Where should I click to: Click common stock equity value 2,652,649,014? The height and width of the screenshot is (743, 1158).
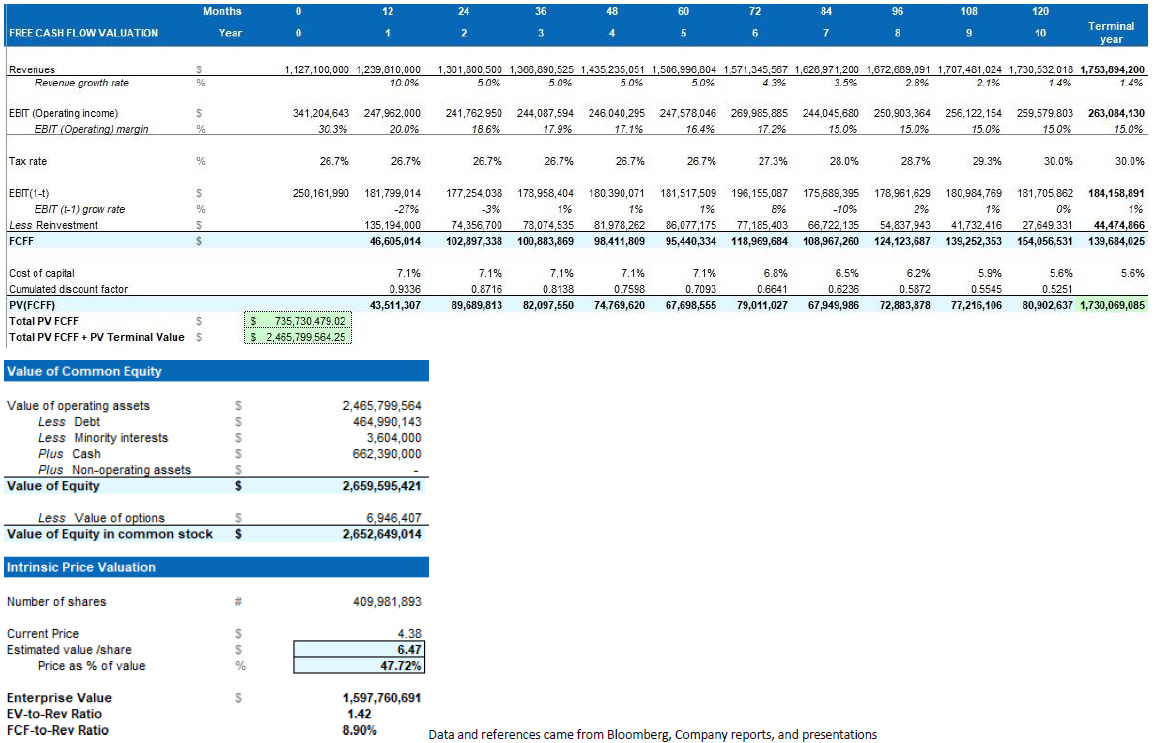(x=382, y=534)
